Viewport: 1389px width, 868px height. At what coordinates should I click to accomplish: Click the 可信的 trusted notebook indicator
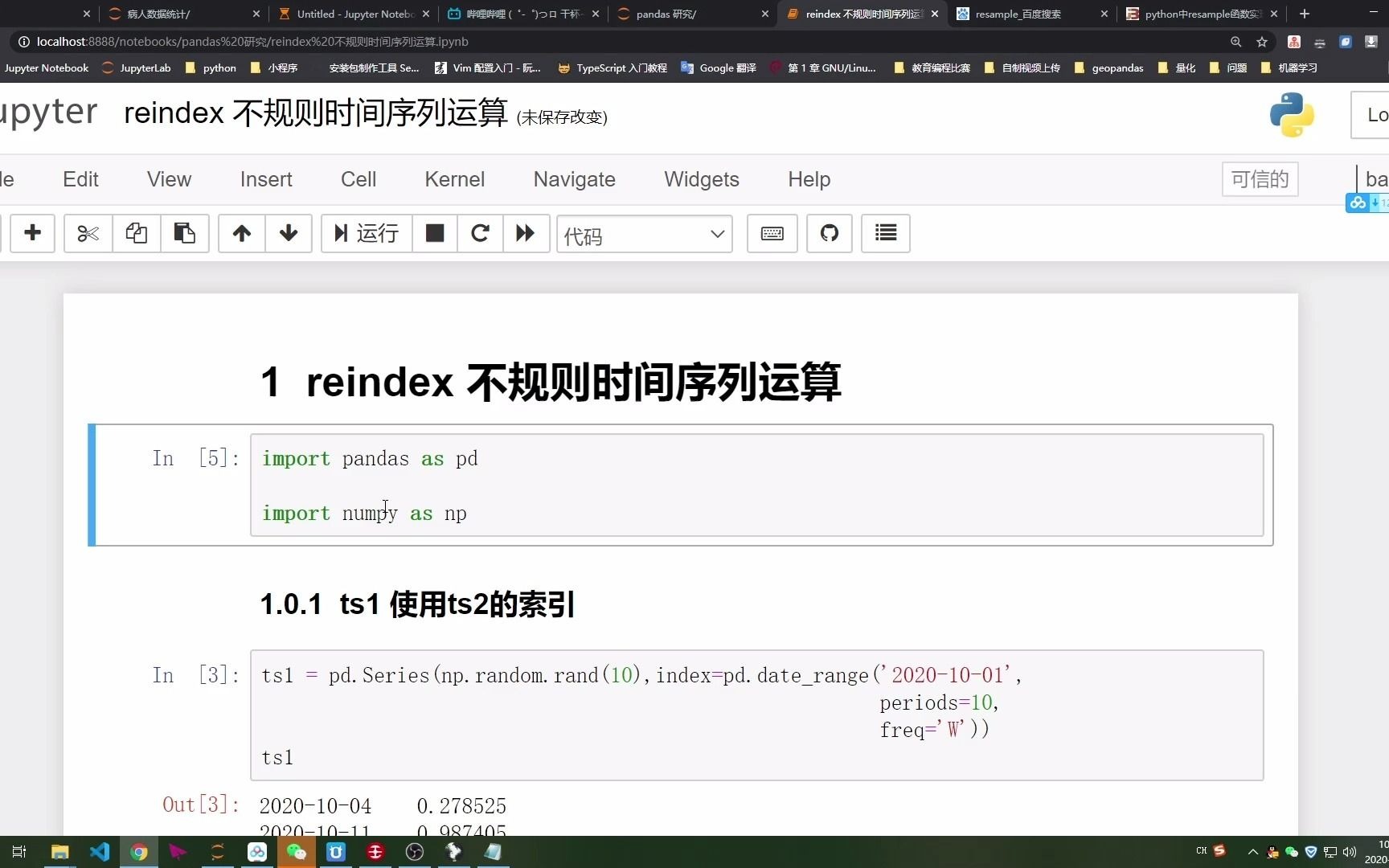(x=1260, y=179)
